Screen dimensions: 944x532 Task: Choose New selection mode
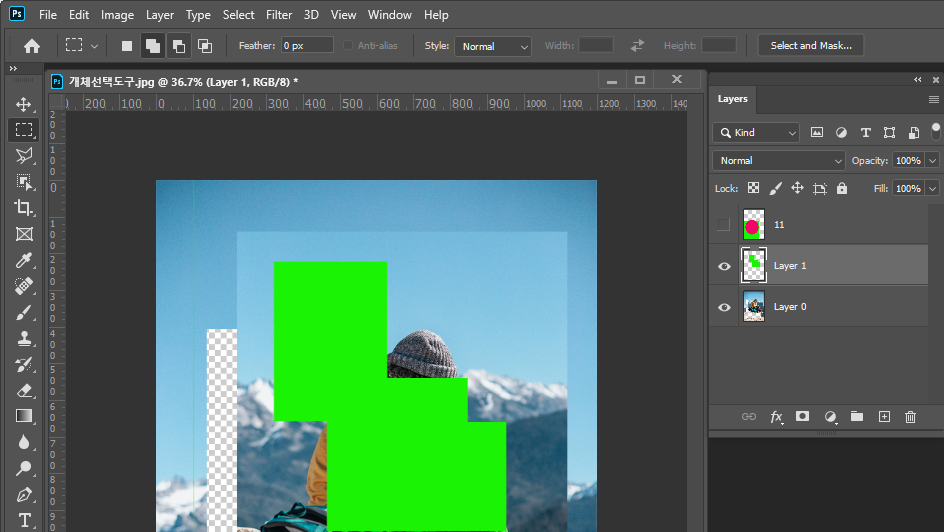coord(126,46)
